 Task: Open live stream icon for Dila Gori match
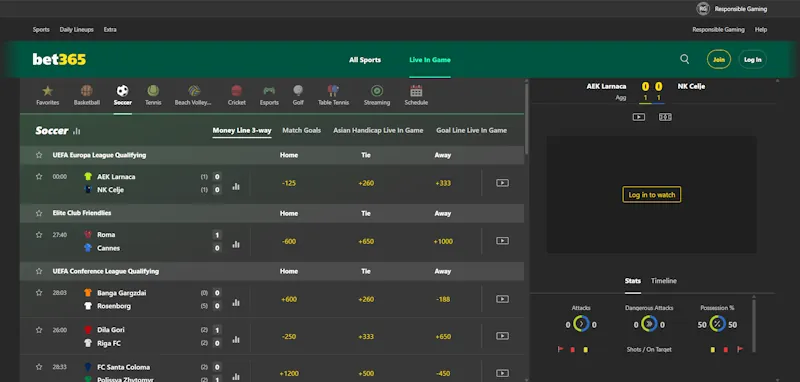[503, 336]
